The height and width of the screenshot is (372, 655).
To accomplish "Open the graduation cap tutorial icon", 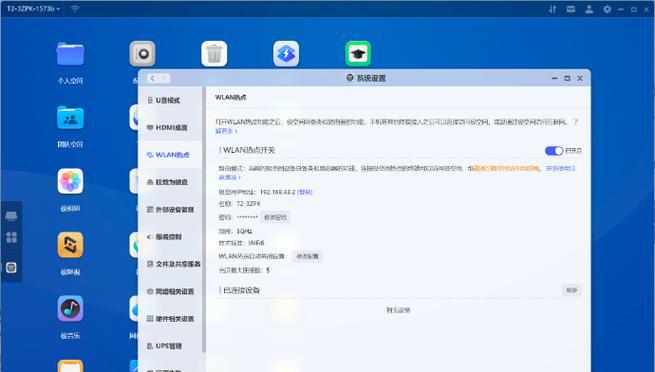I will click(358, 54).
